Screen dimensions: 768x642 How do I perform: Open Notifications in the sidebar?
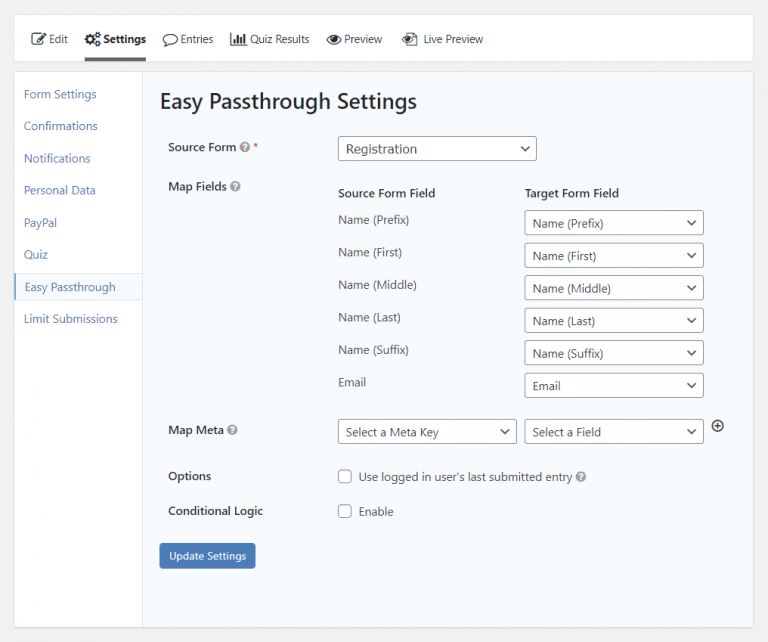[57, 158]
